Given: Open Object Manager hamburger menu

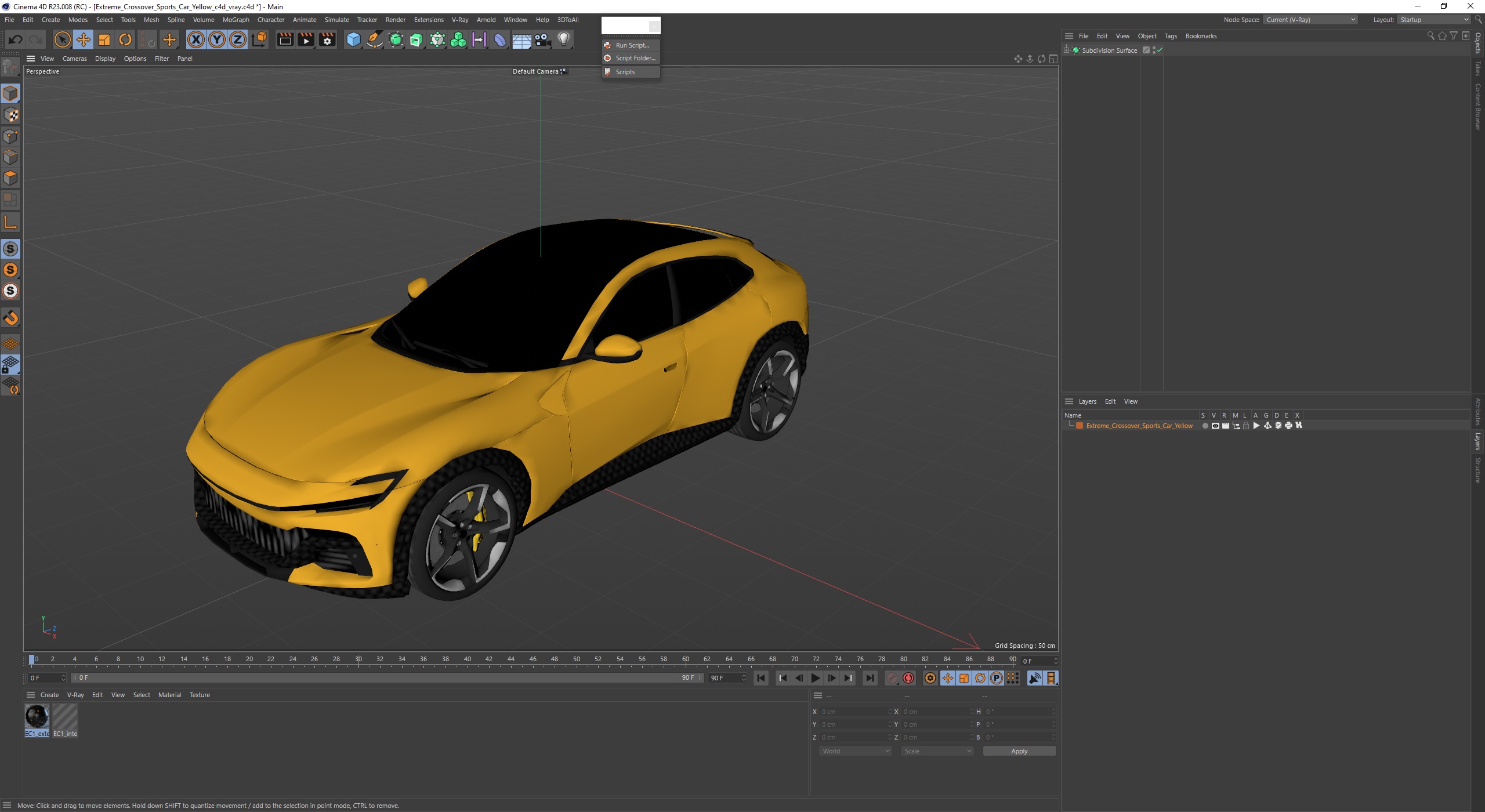Looking at the screenshot, I should pos(1069,36).
